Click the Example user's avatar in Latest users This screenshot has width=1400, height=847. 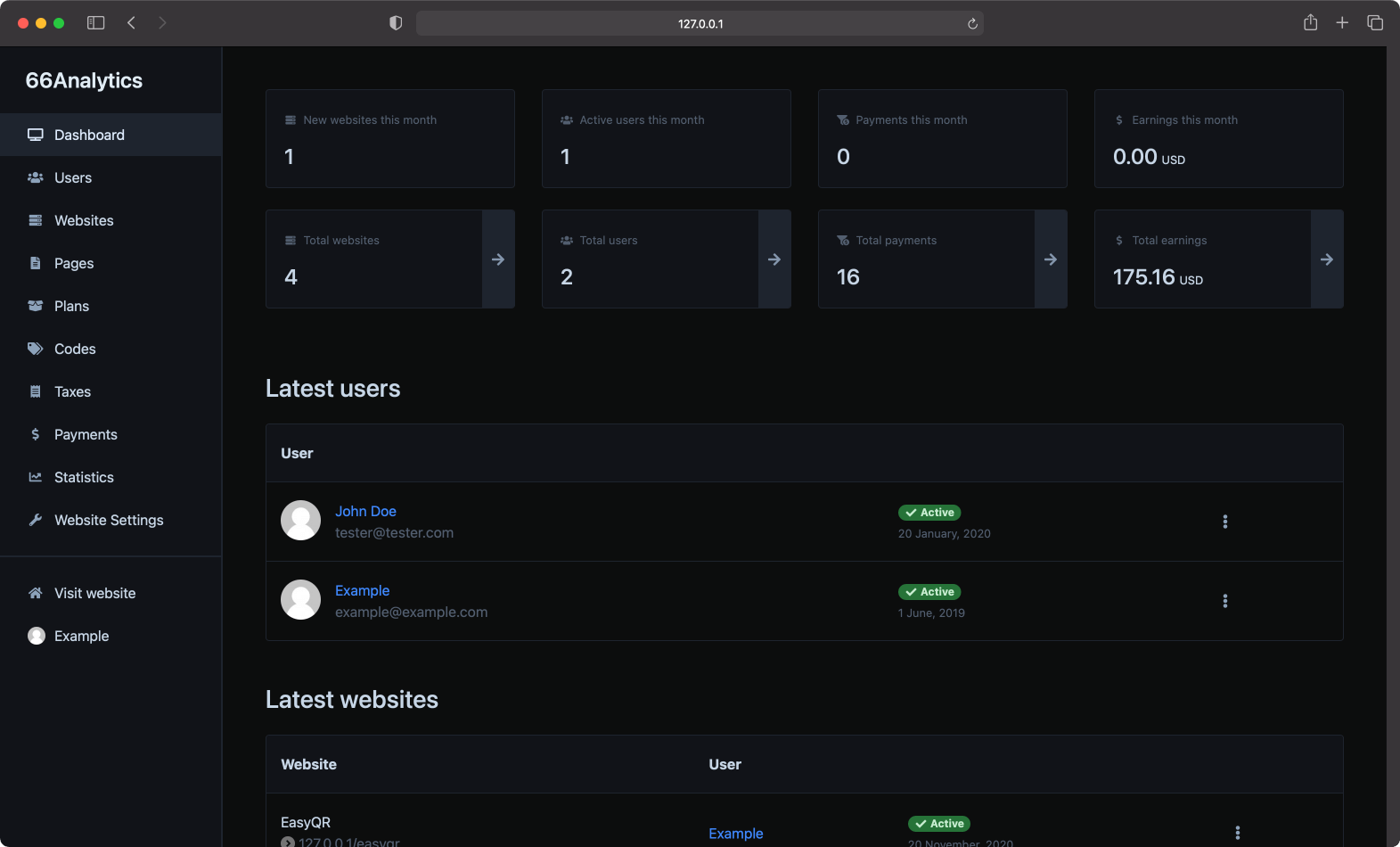coord(300,600)
